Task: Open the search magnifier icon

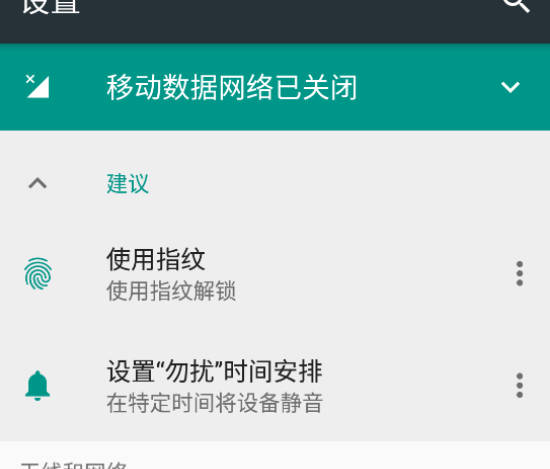Action: coord(516,5)
